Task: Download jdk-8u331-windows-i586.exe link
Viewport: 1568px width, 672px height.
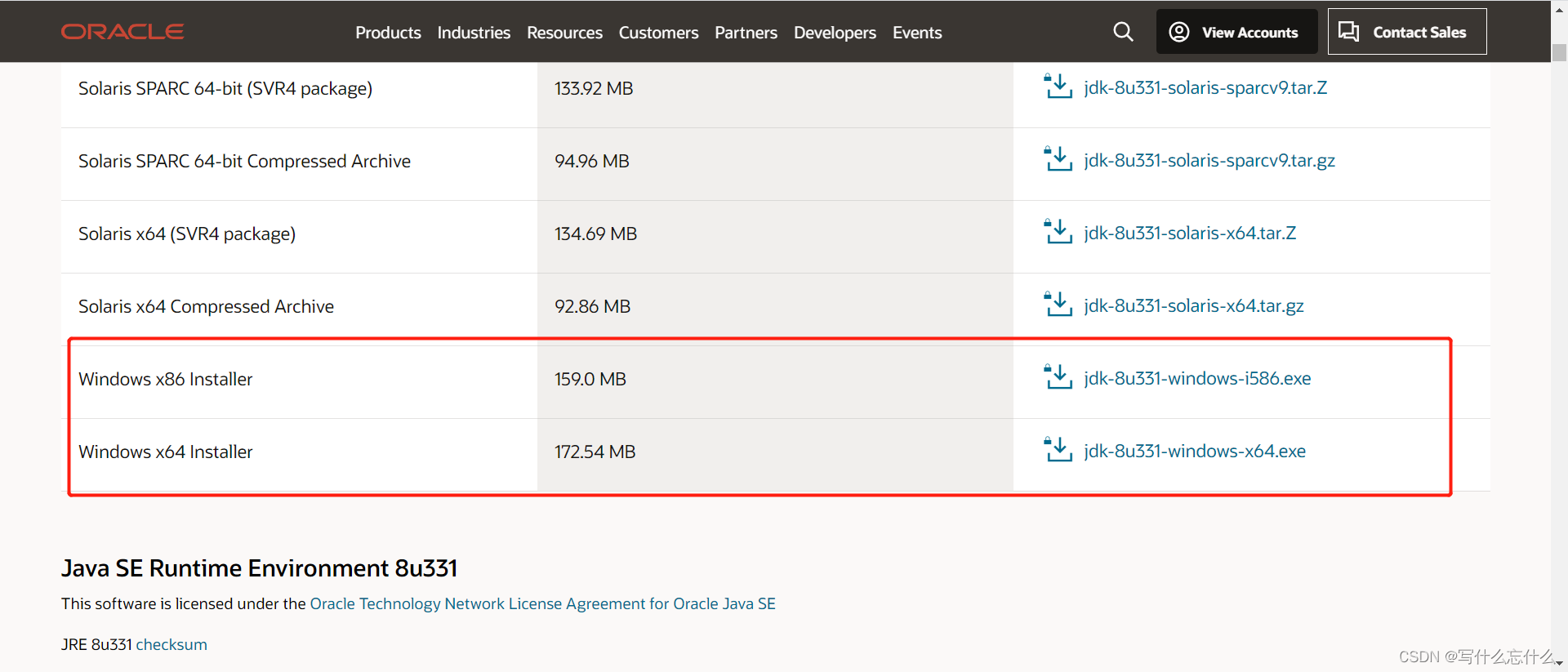Action: pos(1197,378)
